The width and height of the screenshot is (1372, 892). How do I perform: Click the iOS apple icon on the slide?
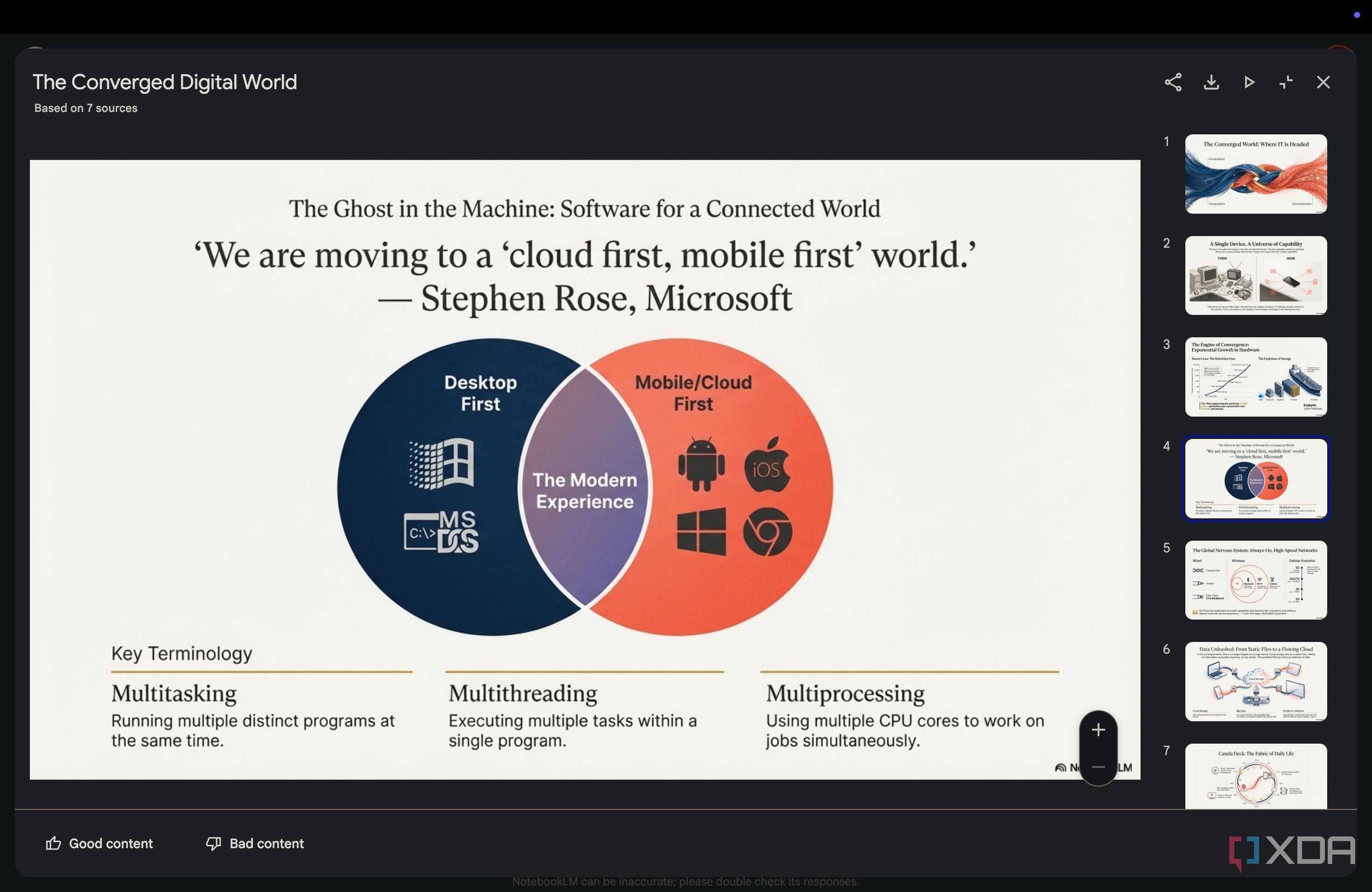tap(768, 465)
